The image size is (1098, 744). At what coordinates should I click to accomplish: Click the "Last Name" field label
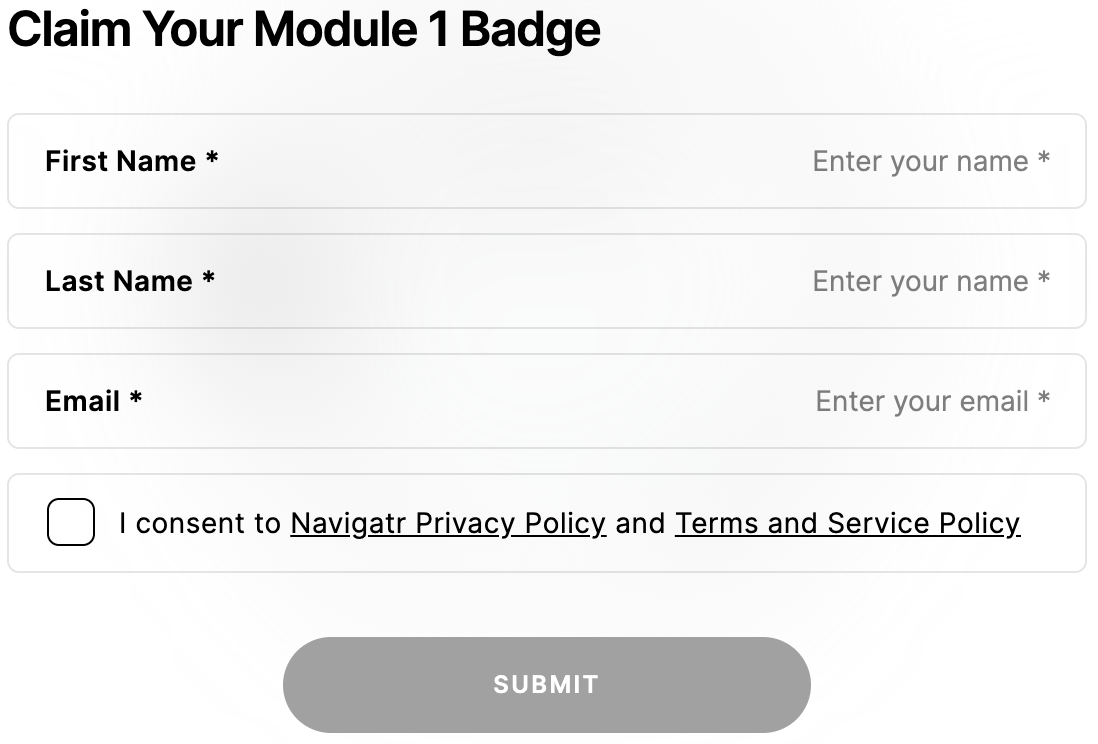[118, 281]
